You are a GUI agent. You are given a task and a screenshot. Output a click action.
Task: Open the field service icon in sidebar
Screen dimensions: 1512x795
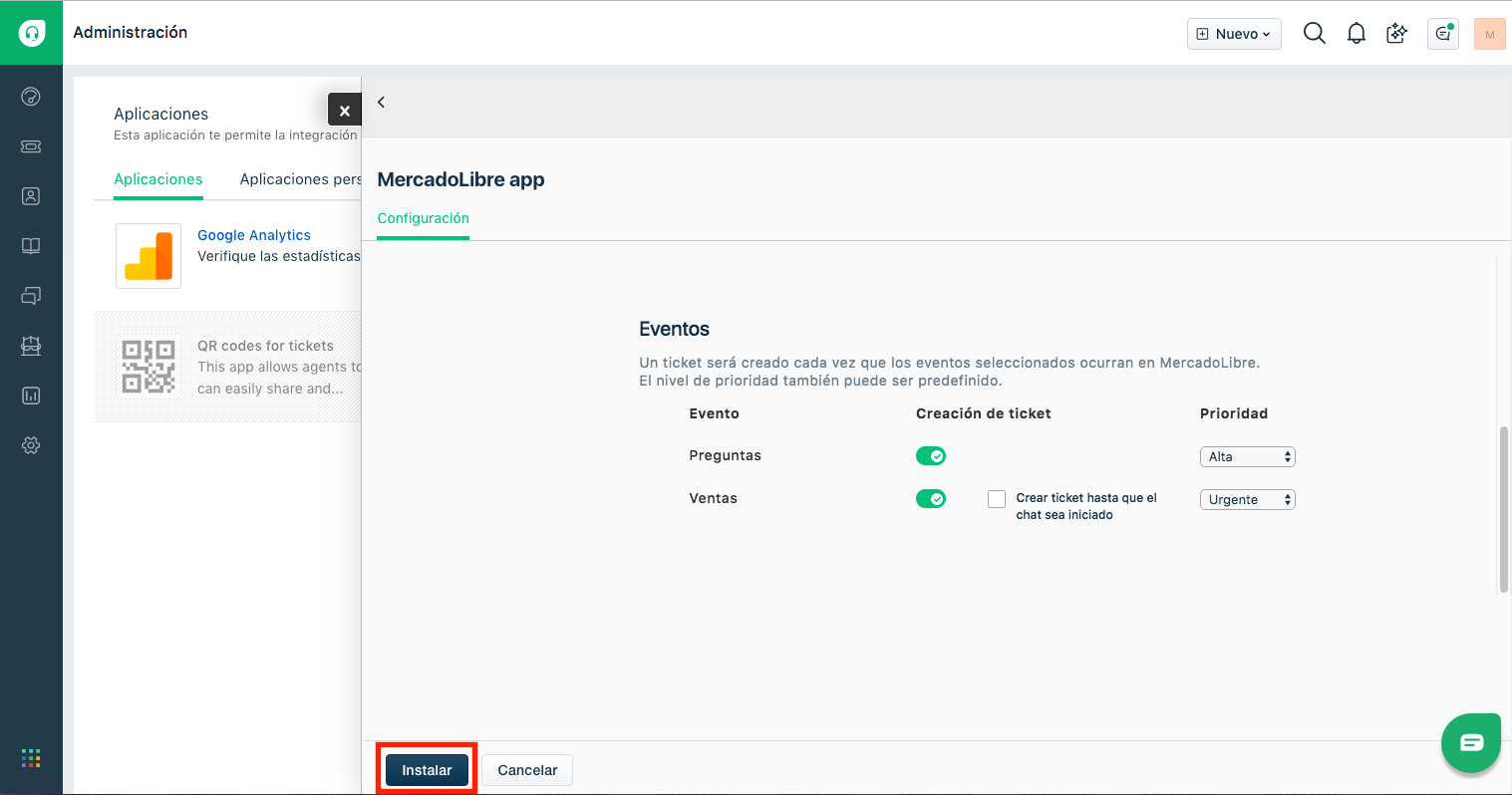pyautogui.click(x=31, y=346)
